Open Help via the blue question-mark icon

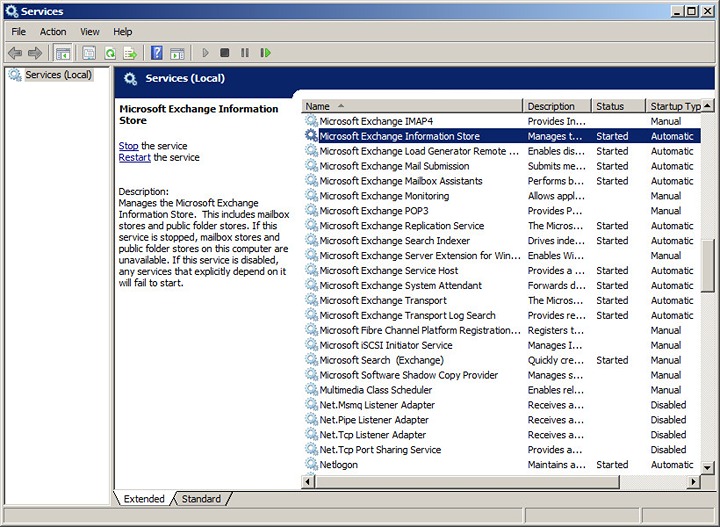click(x=156, y=53)
